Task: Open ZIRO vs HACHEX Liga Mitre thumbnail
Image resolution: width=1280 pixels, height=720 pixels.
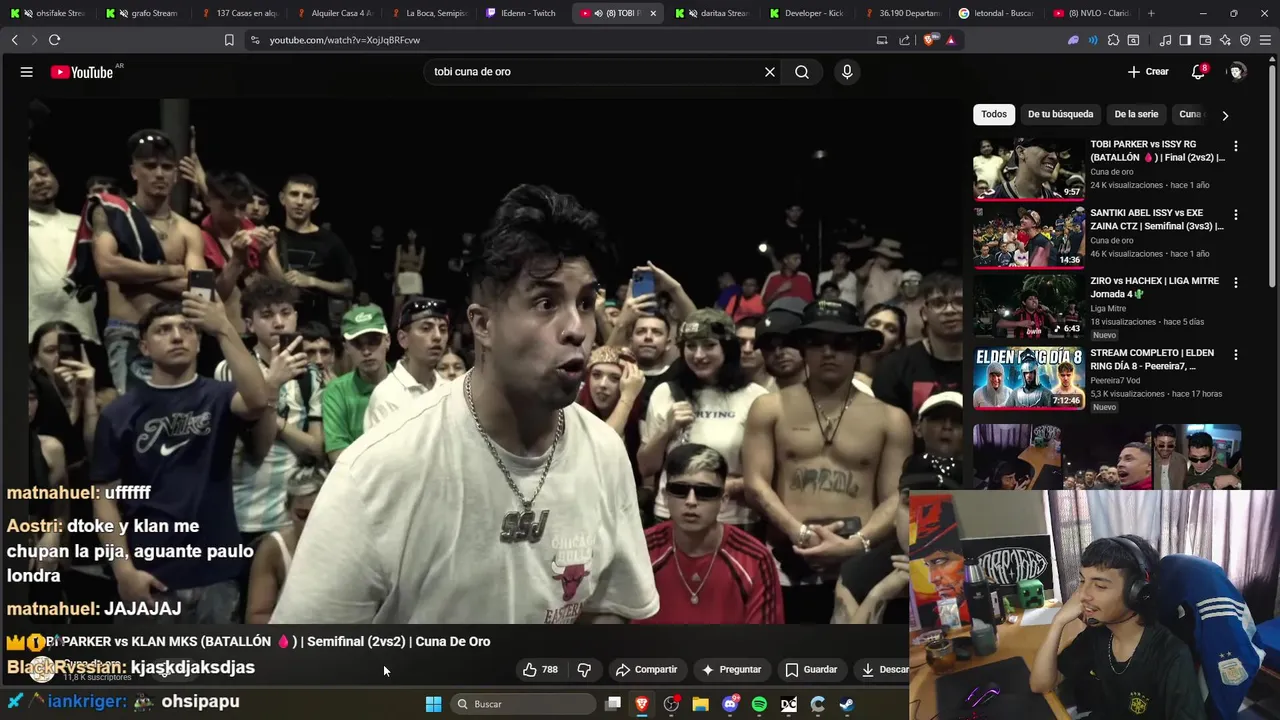Action: click(x=1029, y=307)
